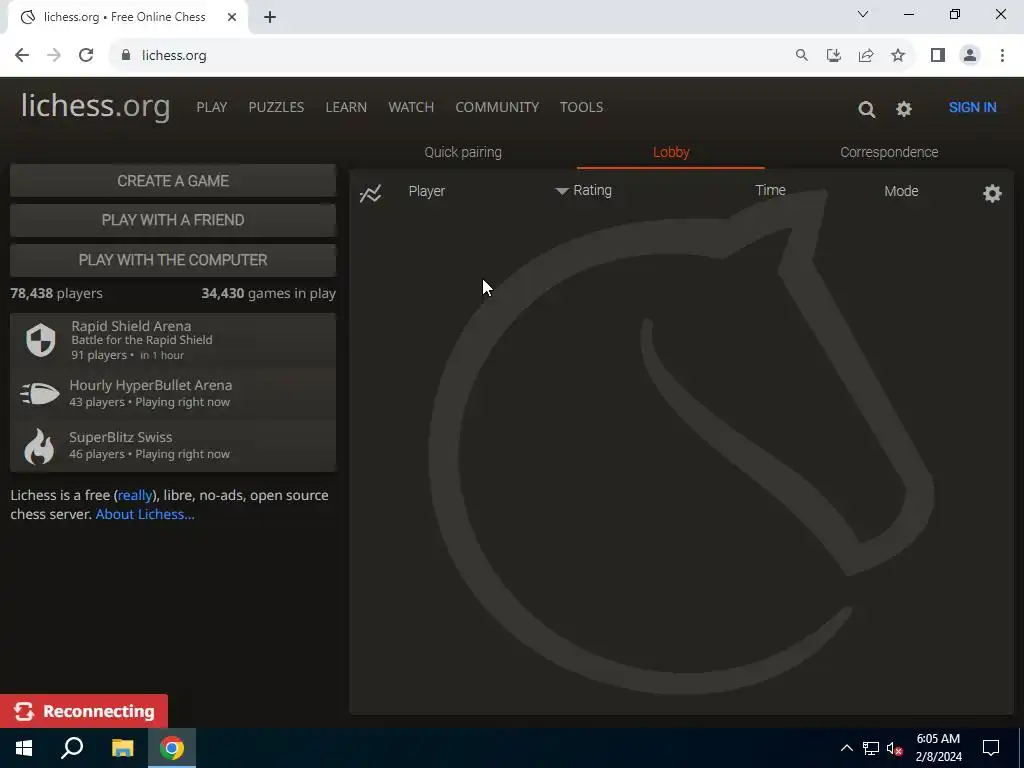Open the Windows Start menu
This screenshot has width=1024, height=768.
pyautogui.click(x=24, y=748)
